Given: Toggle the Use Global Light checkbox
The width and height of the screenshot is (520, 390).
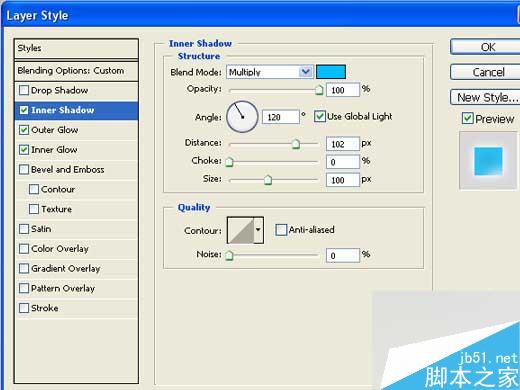Looking at the screenshot, I should tap(319, 116).
